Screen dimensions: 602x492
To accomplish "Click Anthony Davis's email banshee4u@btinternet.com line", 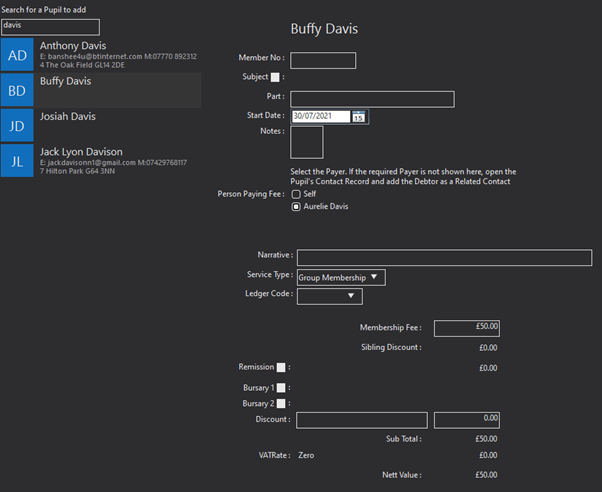I will [118, 56].
